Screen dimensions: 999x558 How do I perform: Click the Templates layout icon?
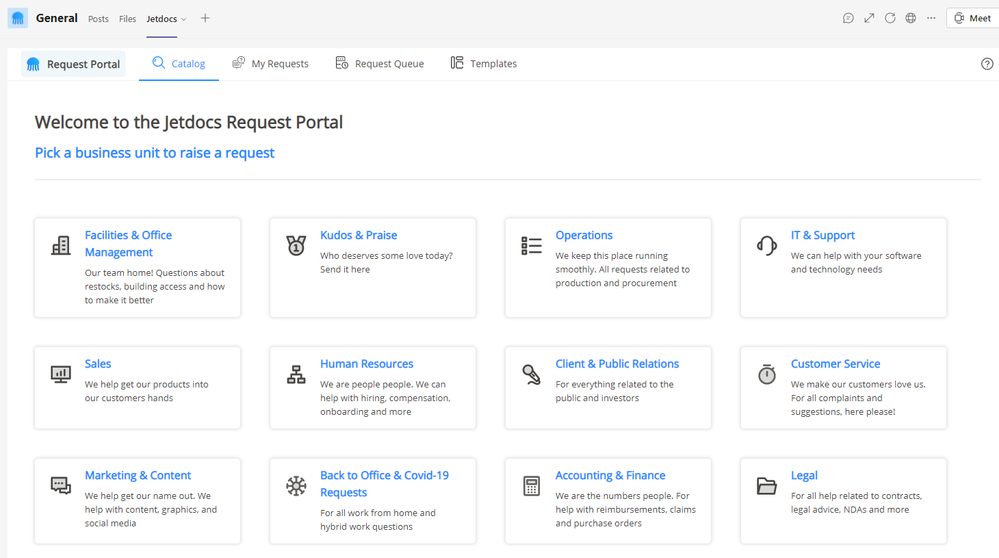(457, 62)
